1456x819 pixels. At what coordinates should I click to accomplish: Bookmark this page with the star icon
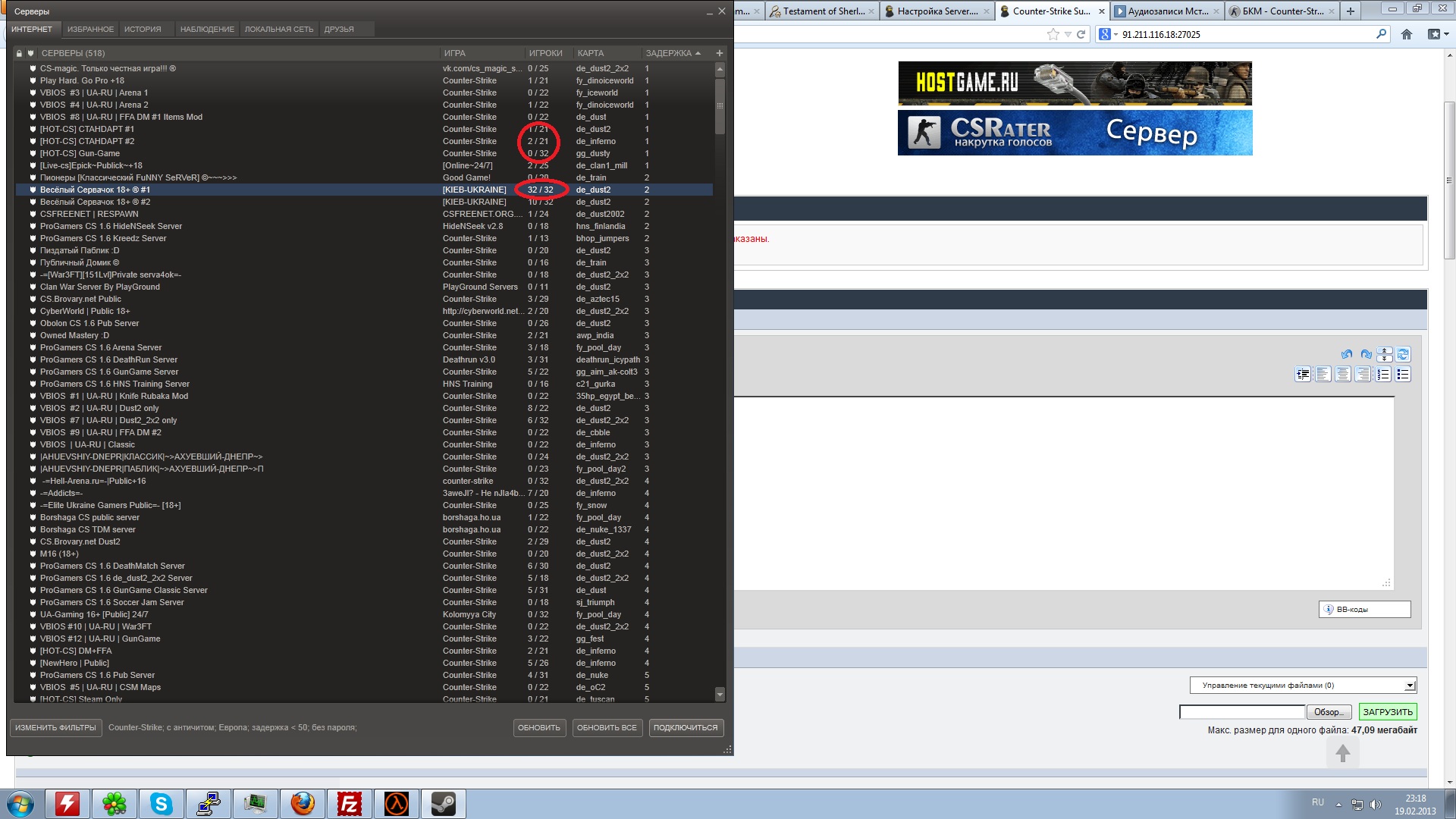[1053, 34]
